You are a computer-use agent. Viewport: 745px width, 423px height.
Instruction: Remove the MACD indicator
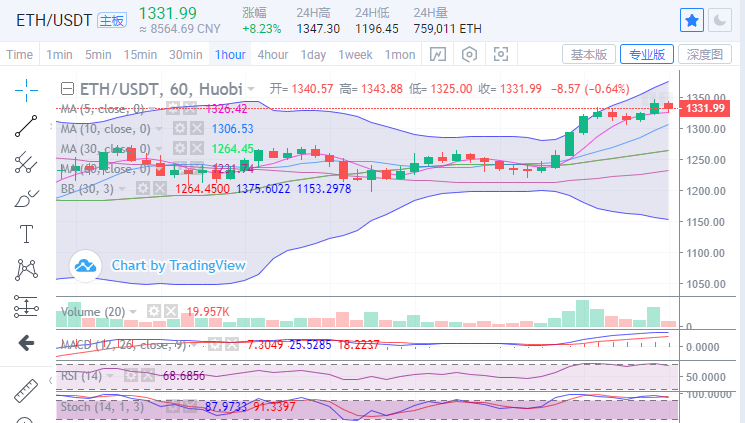(x=232, y=344)
